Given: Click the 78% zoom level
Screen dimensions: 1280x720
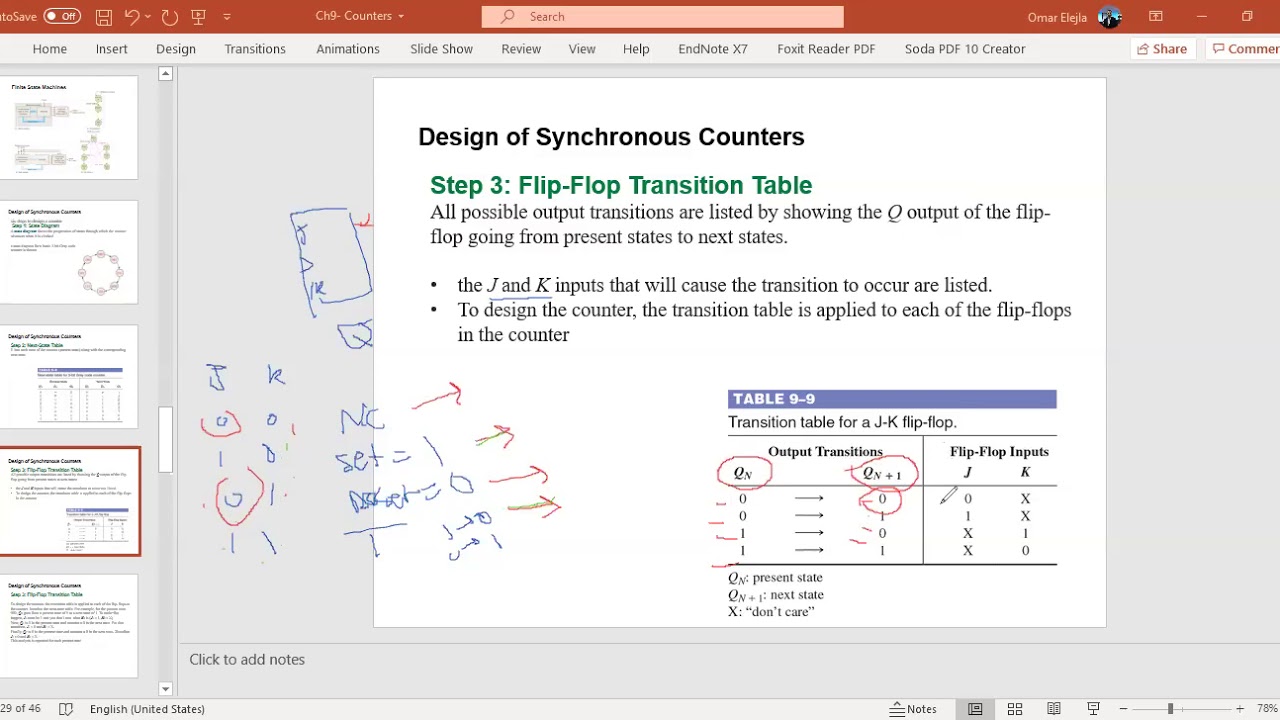Looking at the screenshot, I should (1267, 708).
